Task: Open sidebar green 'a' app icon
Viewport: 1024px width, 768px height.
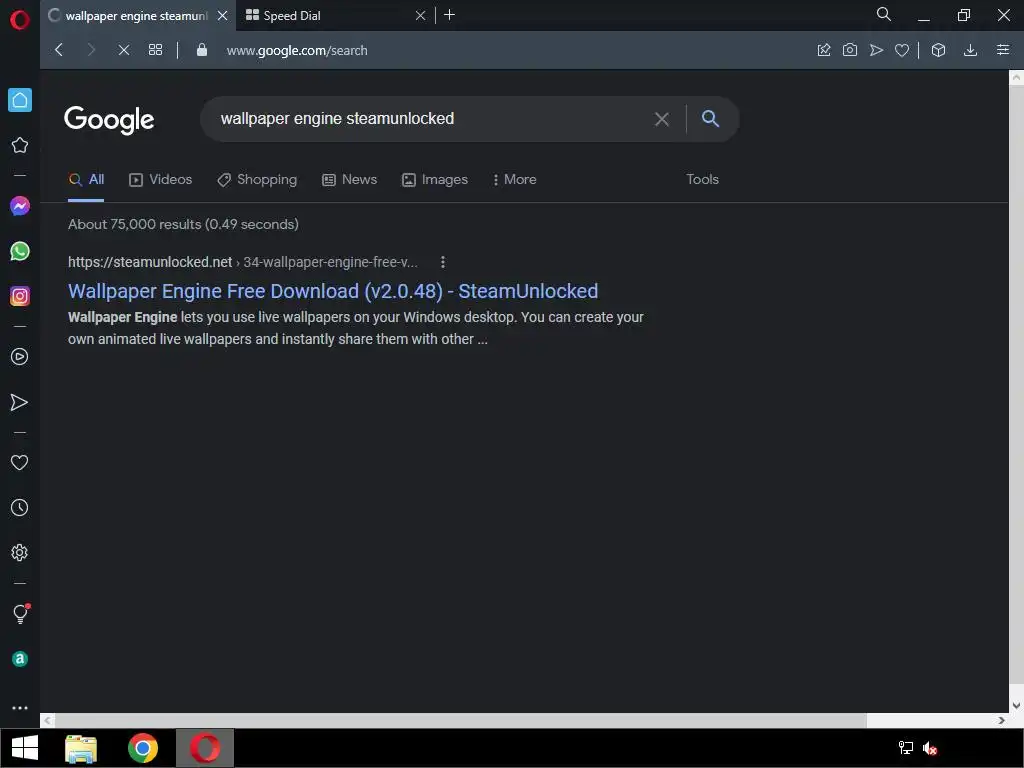Action: pos(20,659)
